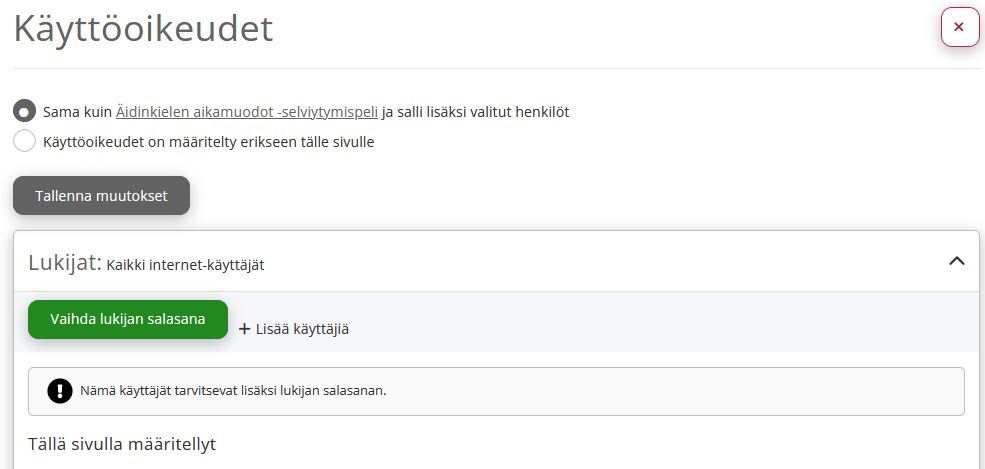Click the "ja salli lisäksi valitut henkilöt" label text
The height and width of the screenshot is (469, 985).
coord(476,112)
